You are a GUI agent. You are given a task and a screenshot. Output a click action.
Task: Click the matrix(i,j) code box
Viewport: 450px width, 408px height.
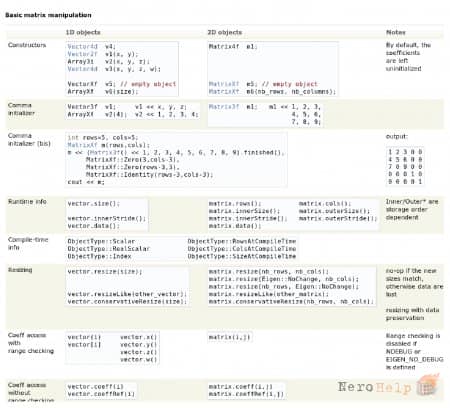(230, 337)
